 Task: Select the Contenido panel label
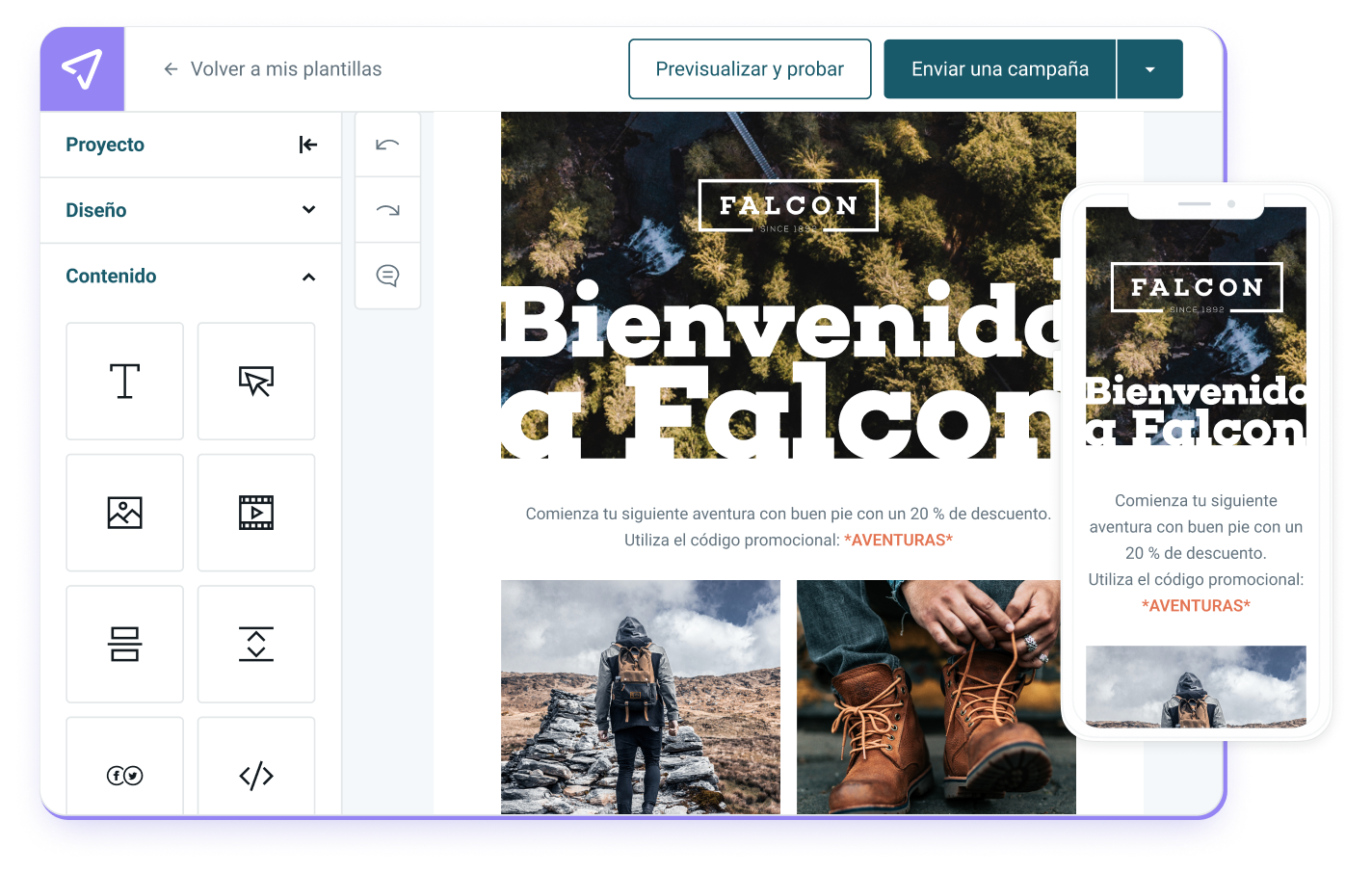pos(111,276)
